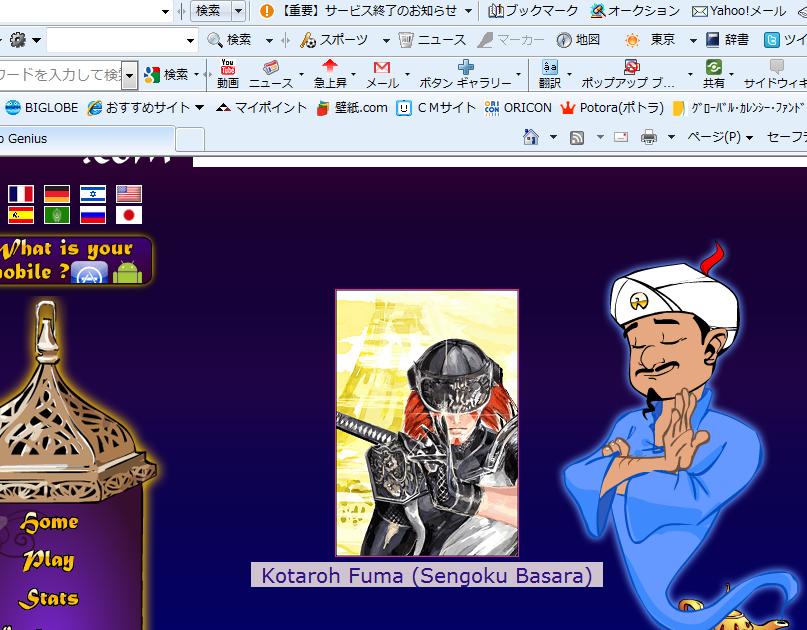Click Kotaroh Fuma (Sengoku Basara) name text
The image size is (807, 630).
427,575
